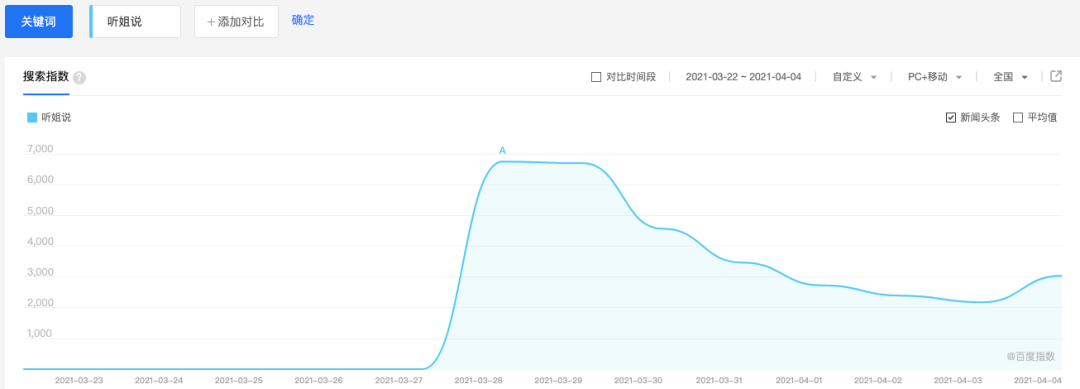Switch to the 搜索指数 tab
Viewport: 1080px width, 389px height.
tap(45, 76)
